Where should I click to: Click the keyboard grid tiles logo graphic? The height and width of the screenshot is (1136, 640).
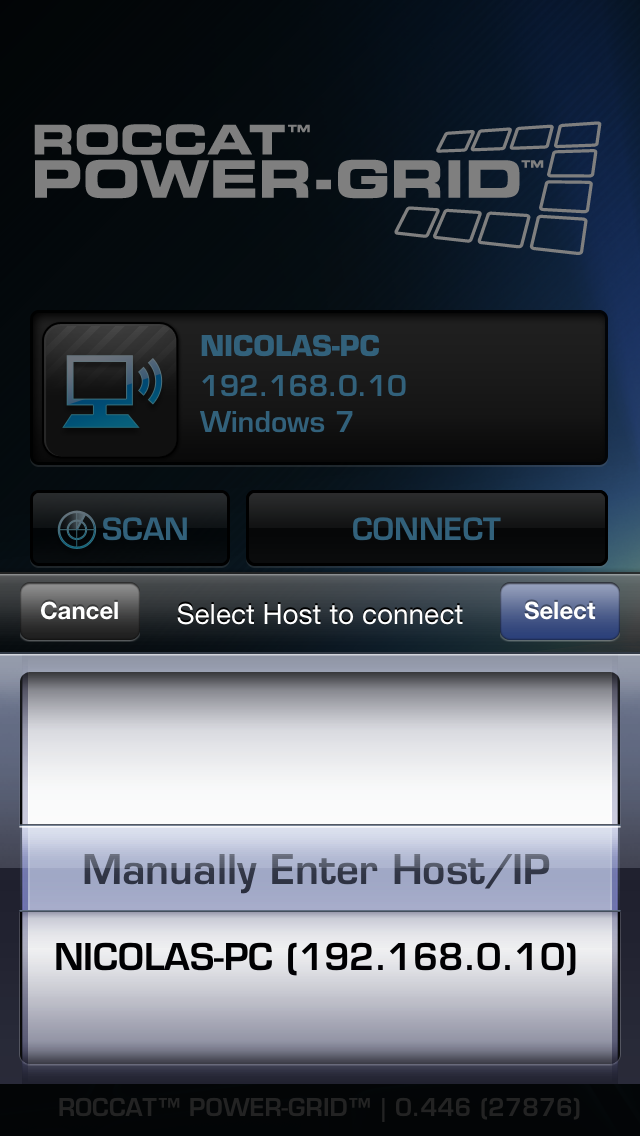click(x=499, y=188)
